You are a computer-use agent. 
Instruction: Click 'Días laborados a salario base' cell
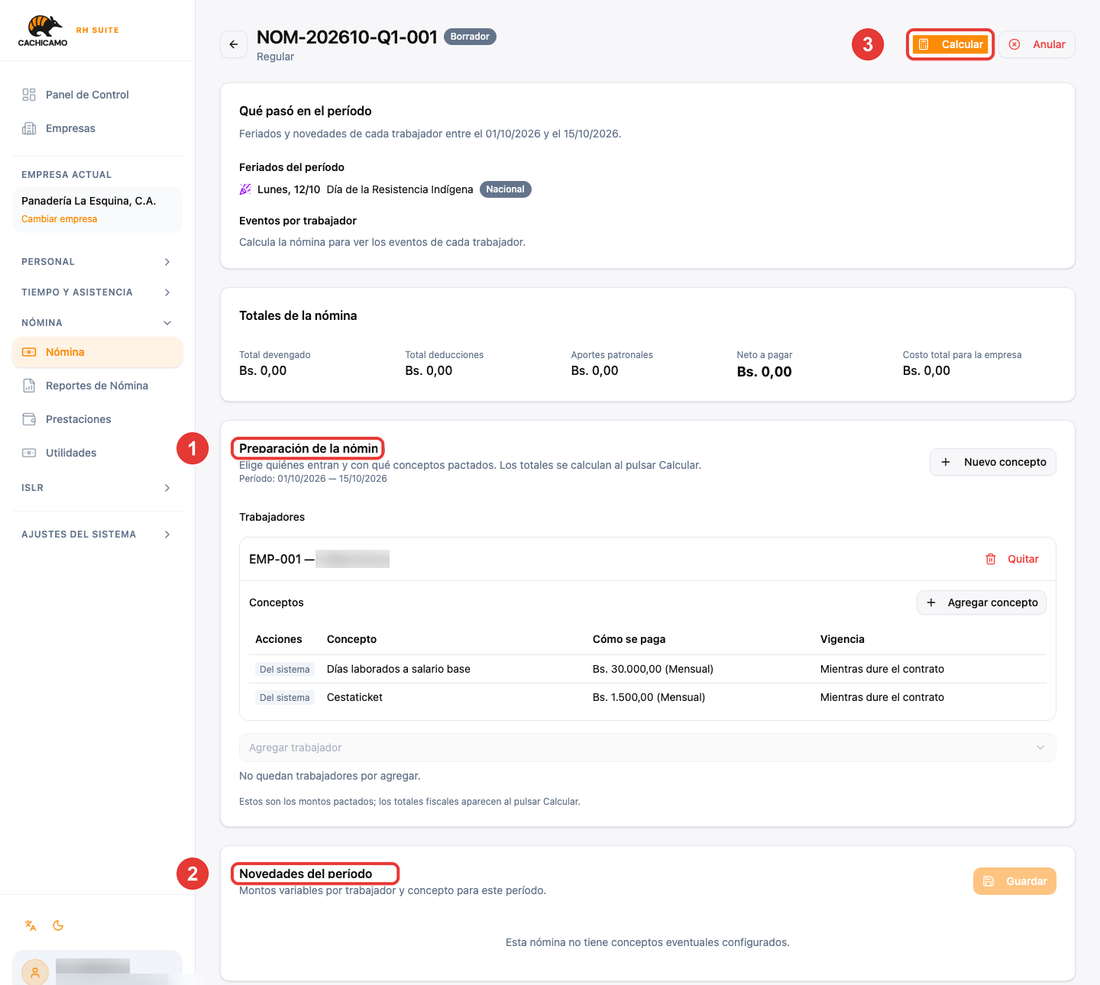pos(398,669)
